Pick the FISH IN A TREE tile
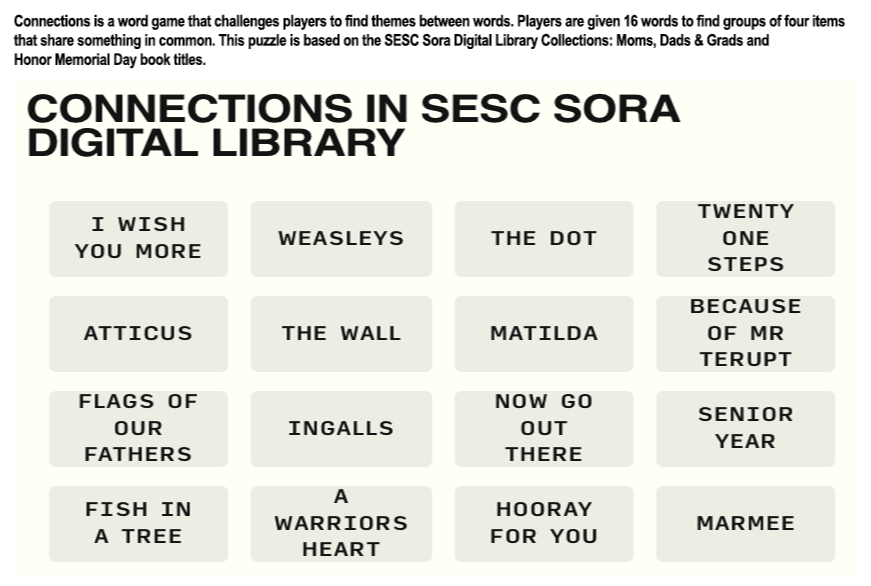 pos(138,524)
